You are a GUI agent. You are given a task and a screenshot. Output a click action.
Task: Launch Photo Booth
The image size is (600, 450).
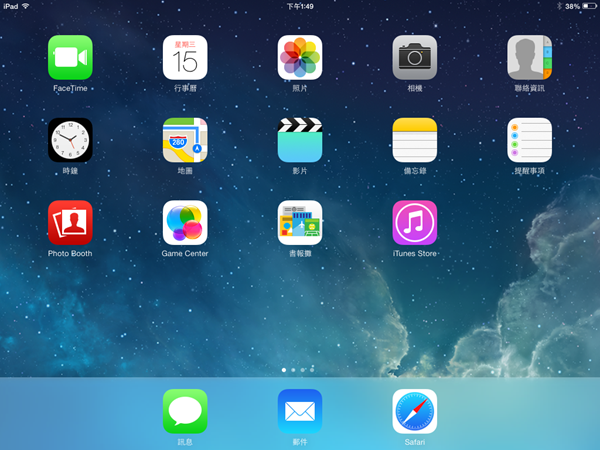[x=70, y=223]
